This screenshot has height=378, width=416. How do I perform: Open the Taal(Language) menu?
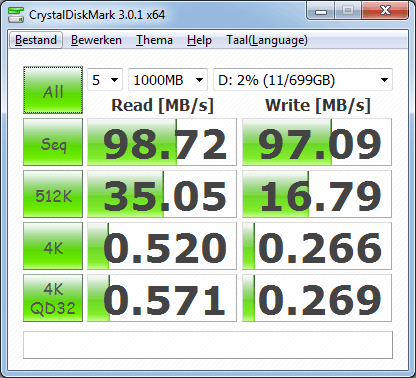coord(267,40)
